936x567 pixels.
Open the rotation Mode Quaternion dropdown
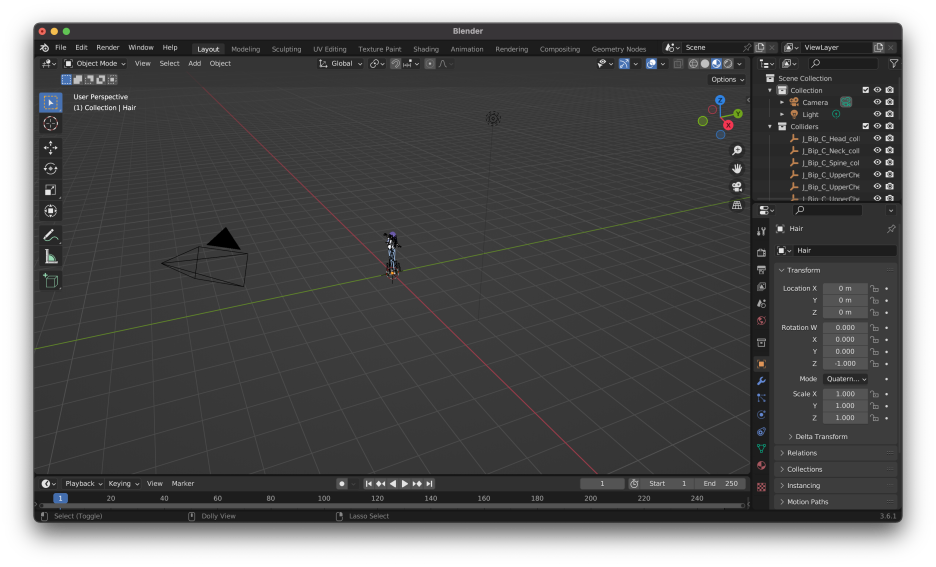(846, 379)
